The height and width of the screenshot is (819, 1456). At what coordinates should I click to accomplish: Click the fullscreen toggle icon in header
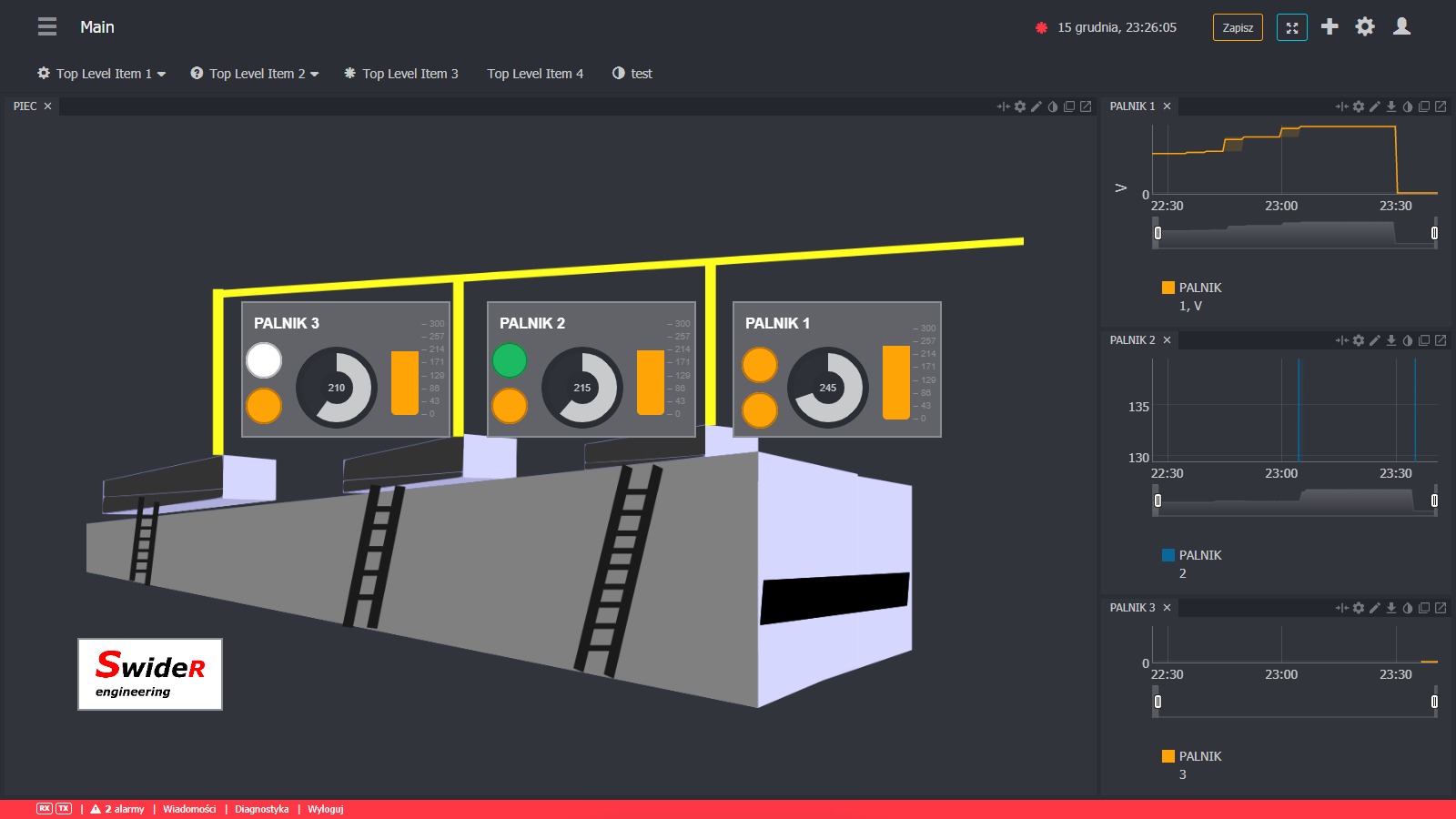(1291, 27)
